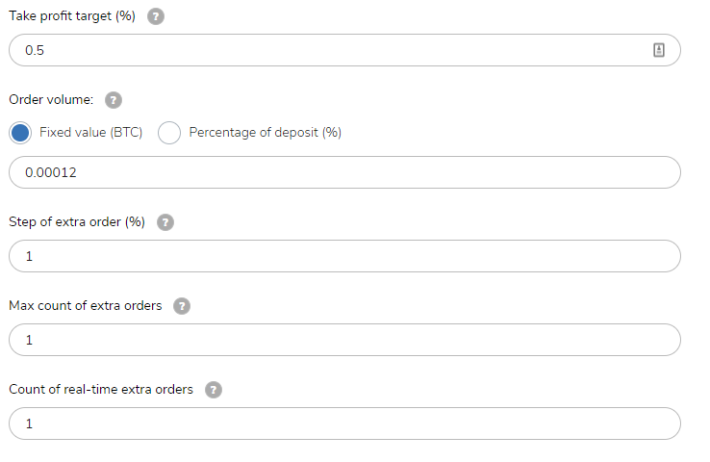Open help tooltip for Take profit target
This screenshot has width=710, height=462.
click(155, 16)
